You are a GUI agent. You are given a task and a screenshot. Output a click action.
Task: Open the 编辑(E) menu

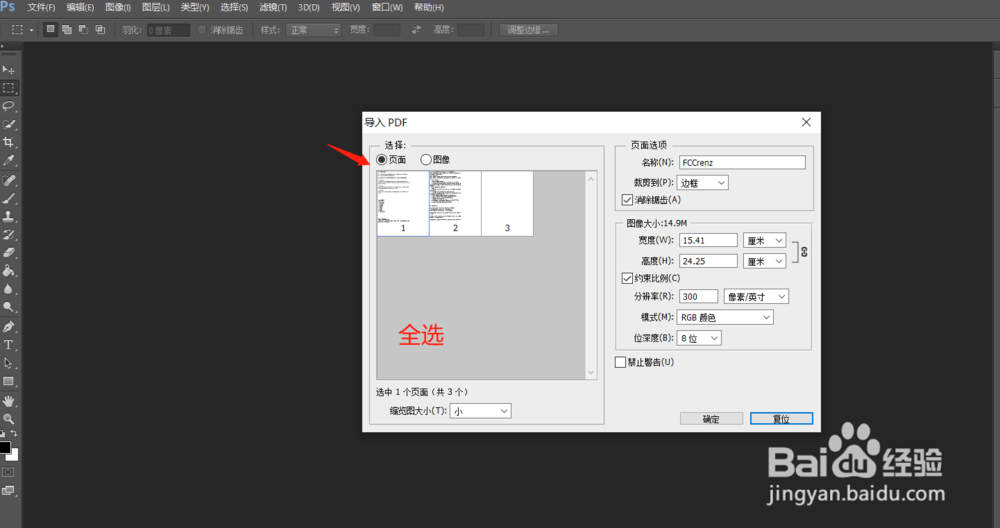point(80,8)
